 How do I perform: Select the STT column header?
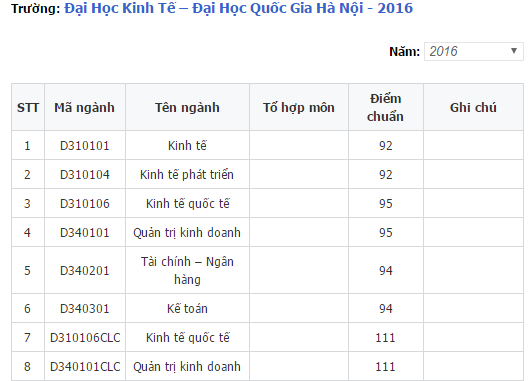click(x=28, y=107)
